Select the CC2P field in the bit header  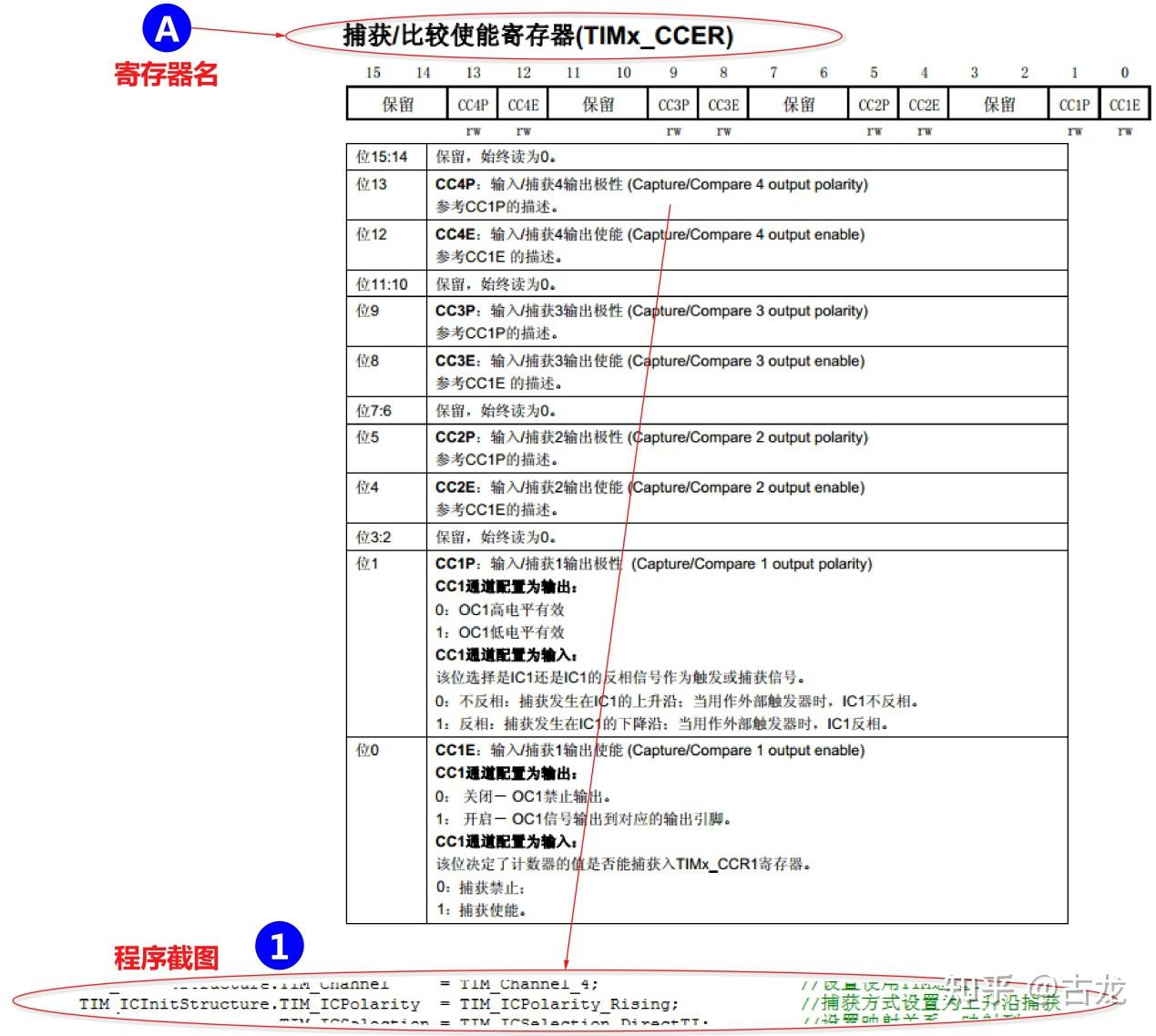(x=873, y=103)
